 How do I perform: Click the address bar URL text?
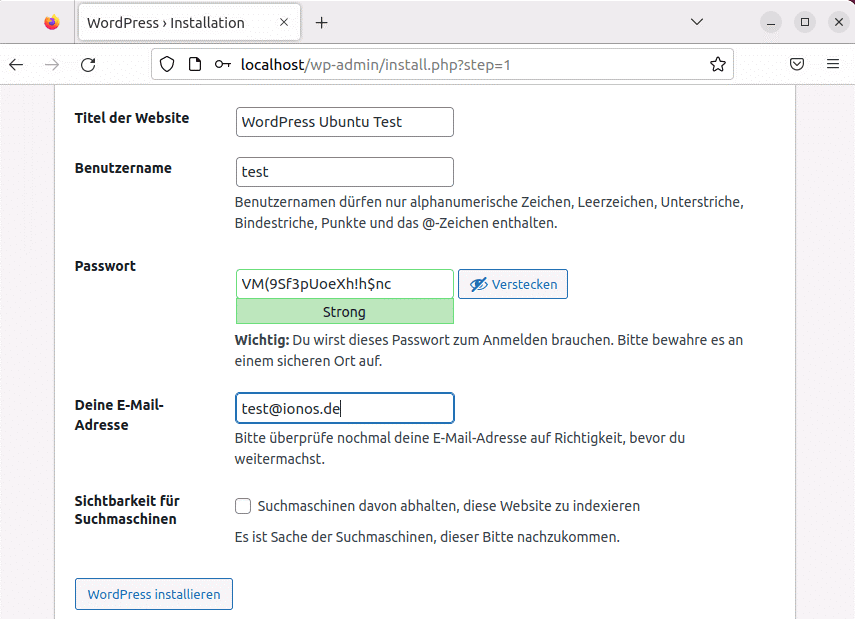point(375,65)
